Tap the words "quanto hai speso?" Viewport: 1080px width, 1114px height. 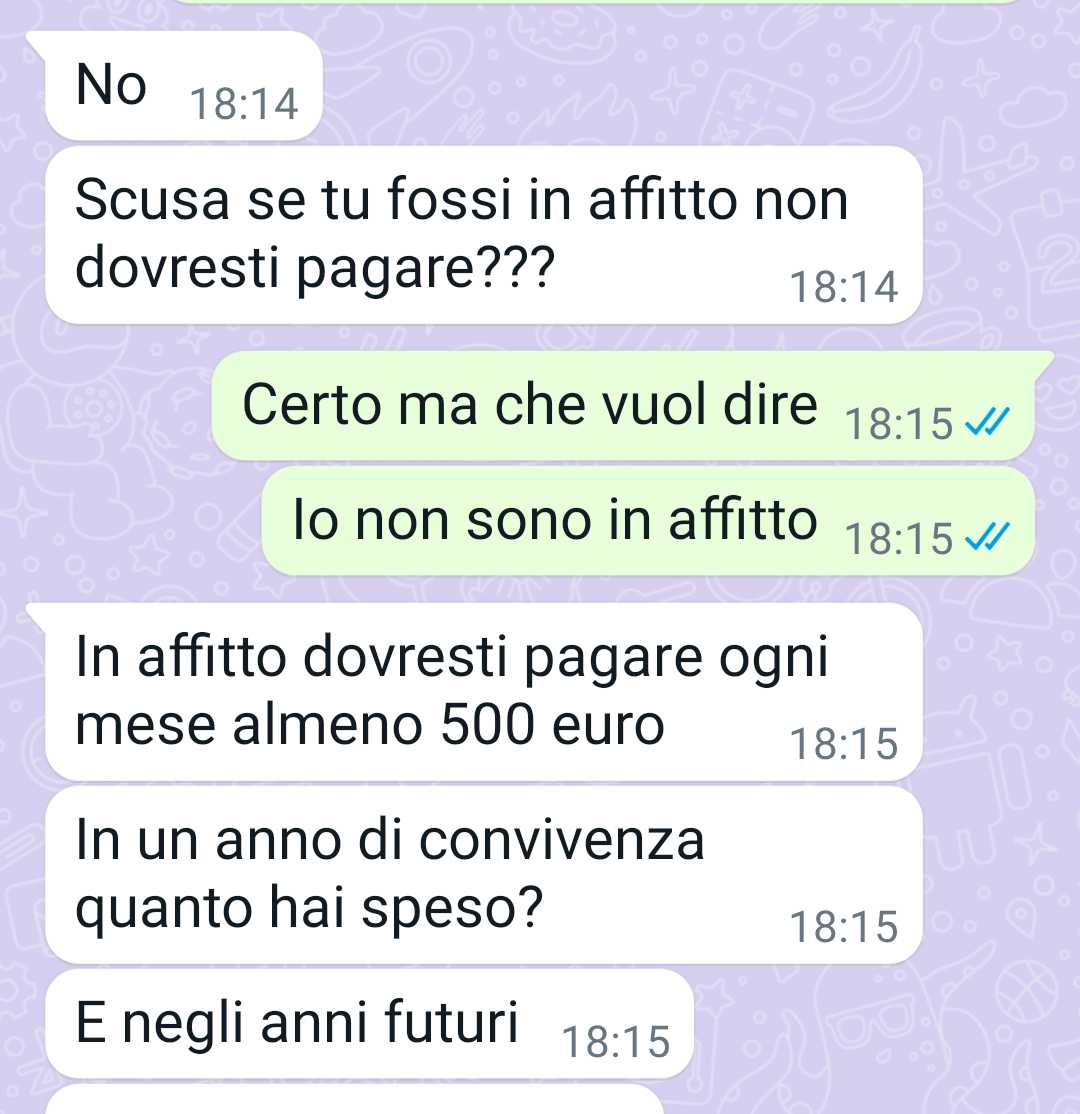tap(310, 909)
